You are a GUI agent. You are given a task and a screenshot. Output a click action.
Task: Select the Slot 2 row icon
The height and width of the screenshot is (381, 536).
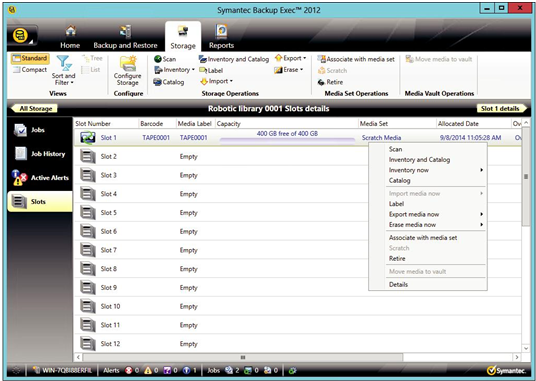[x=88, y=157]
